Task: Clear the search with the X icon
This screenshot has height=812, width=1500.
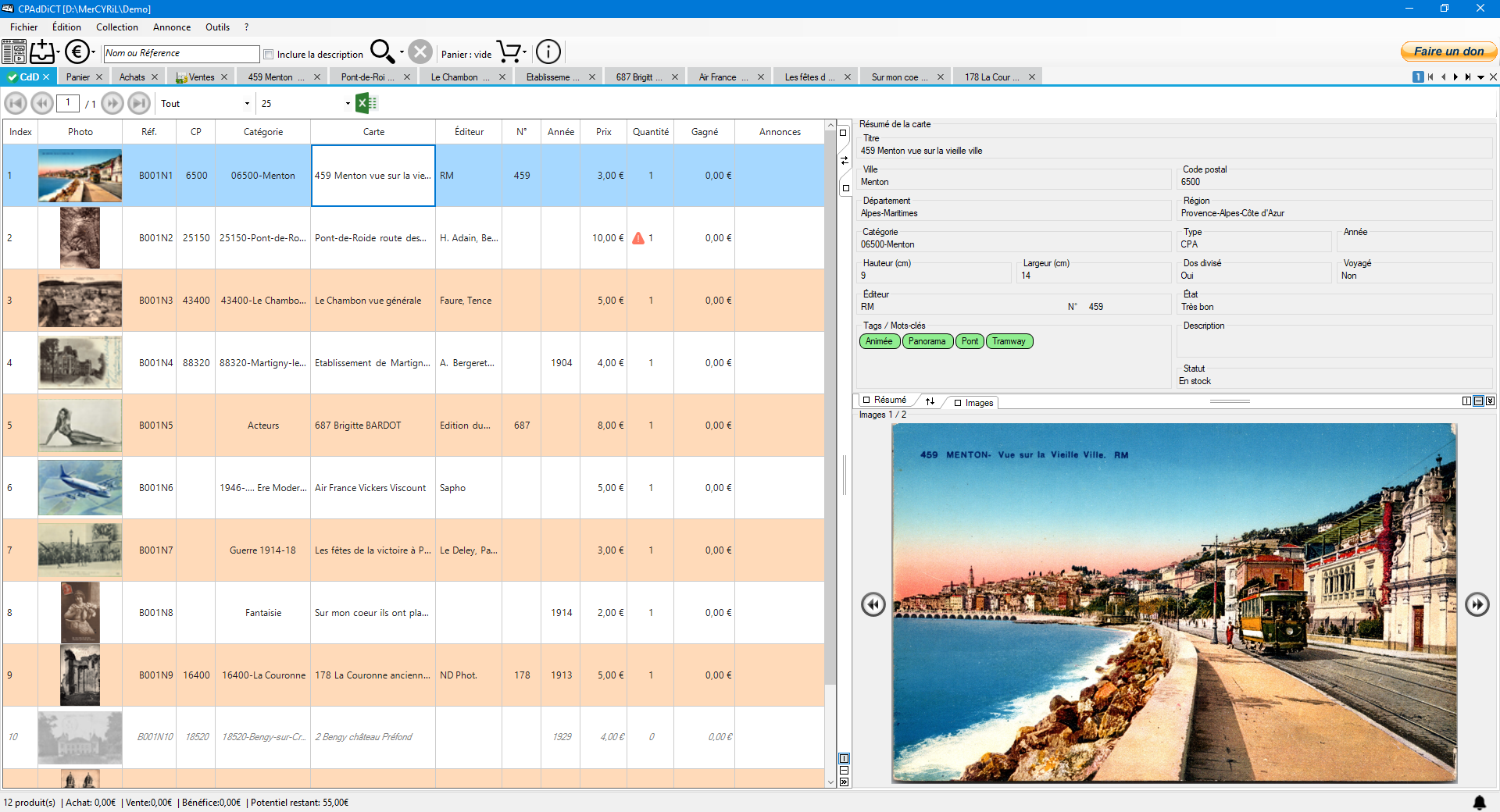Action: pos(420,52)
